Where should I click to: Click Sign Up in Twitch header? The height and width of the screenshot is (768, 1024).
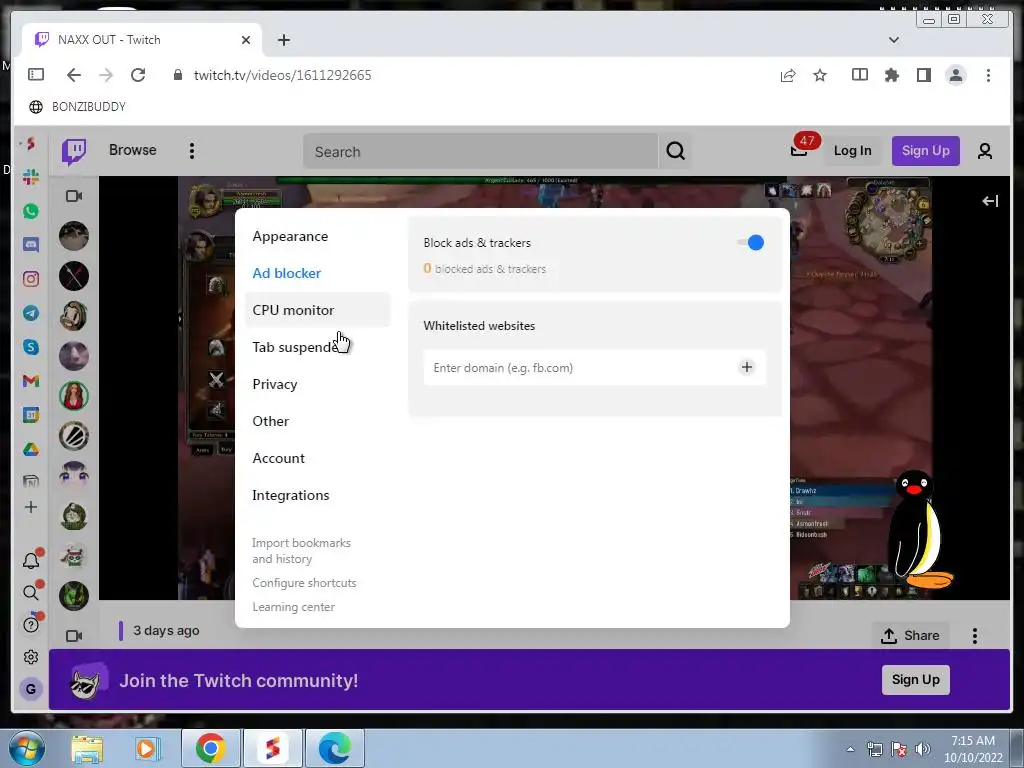(925, 151)
